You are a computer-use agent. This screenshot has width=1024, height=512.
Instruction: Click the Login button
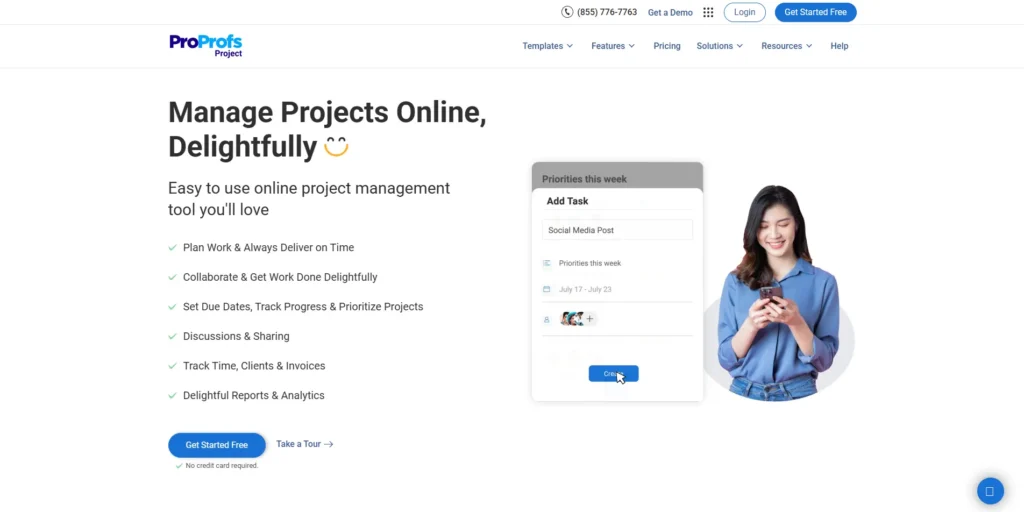tap(744, 12)
